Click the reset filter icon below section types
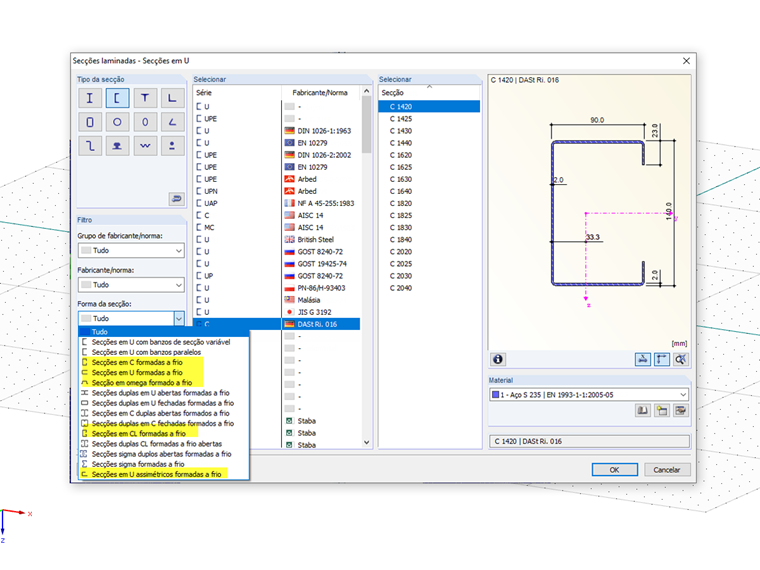This screenshot has height=570, width=760. coord(176,199)
